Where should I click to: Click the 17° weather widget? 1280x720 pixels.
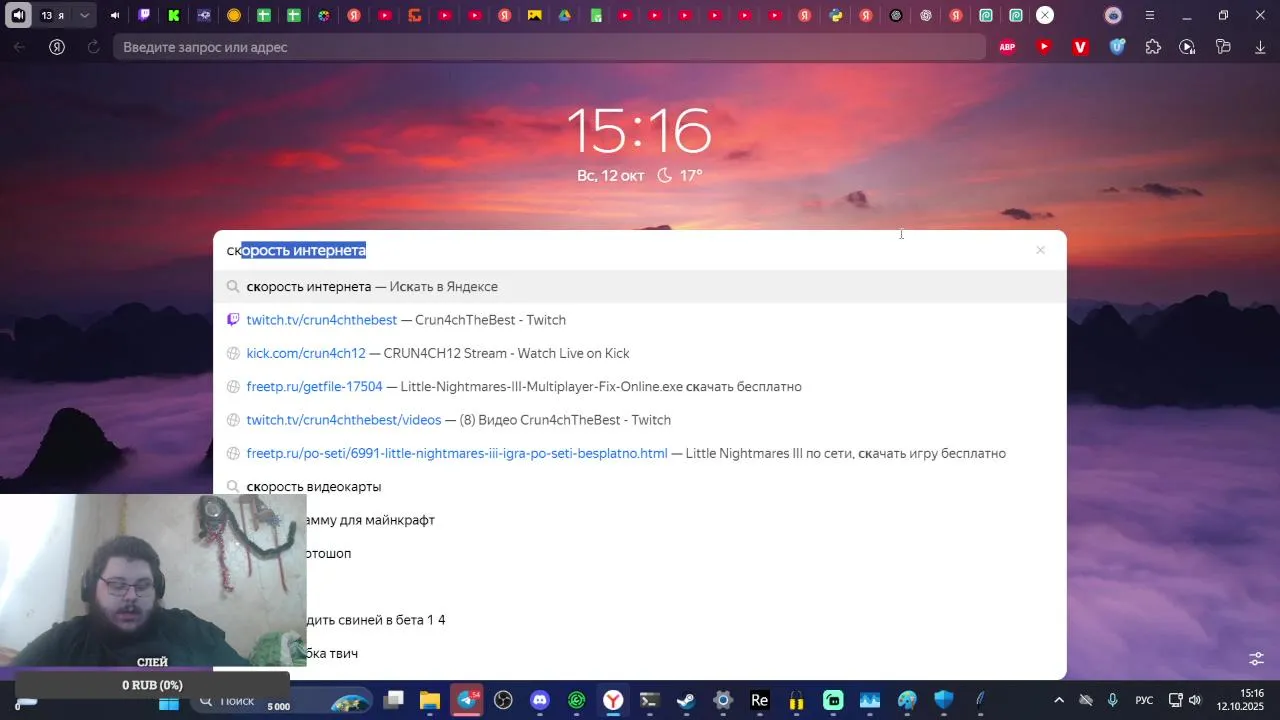680,175
